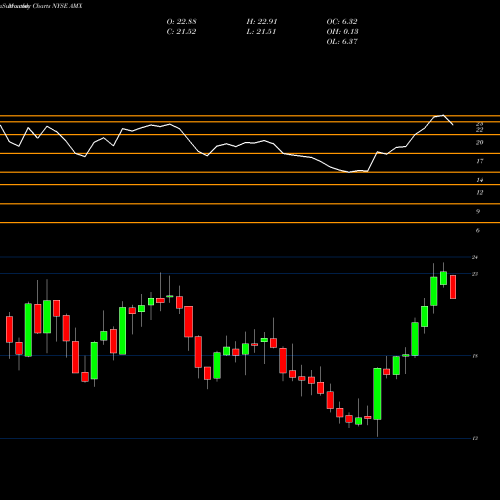
Task: Click the 'OL: 6.37' value
Action: (342, 42)
